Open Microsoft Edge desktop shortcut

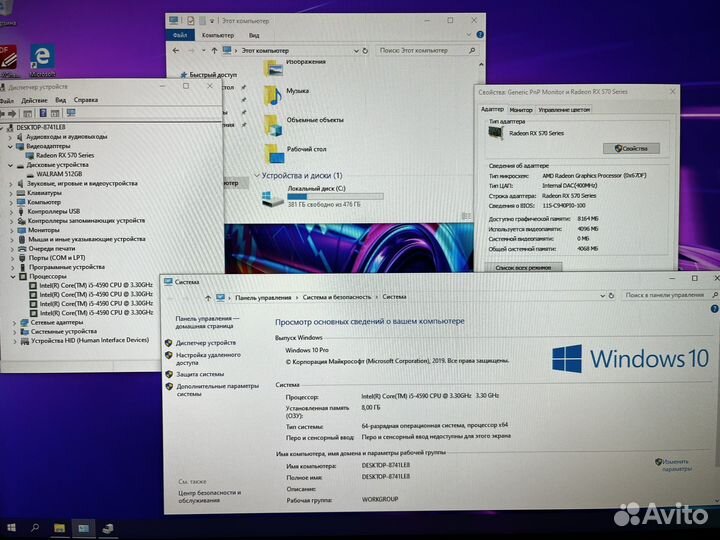tap(42, 59)
